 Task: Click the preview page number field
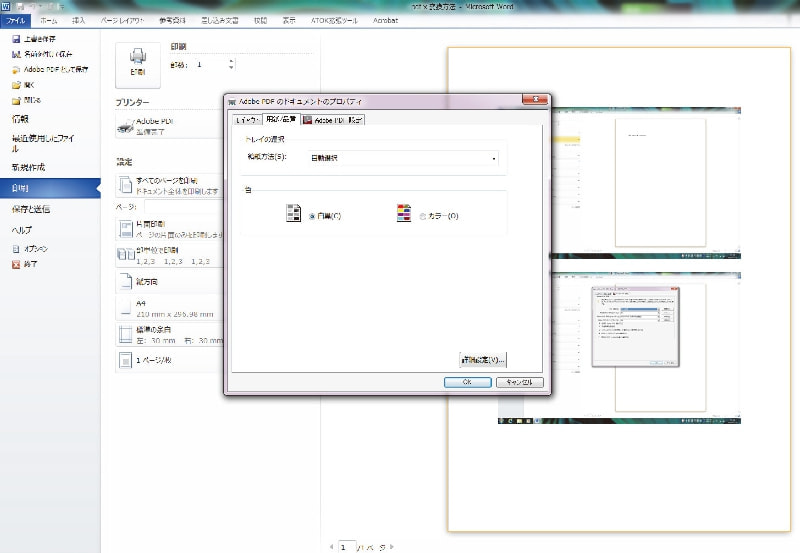coord(347,547)
